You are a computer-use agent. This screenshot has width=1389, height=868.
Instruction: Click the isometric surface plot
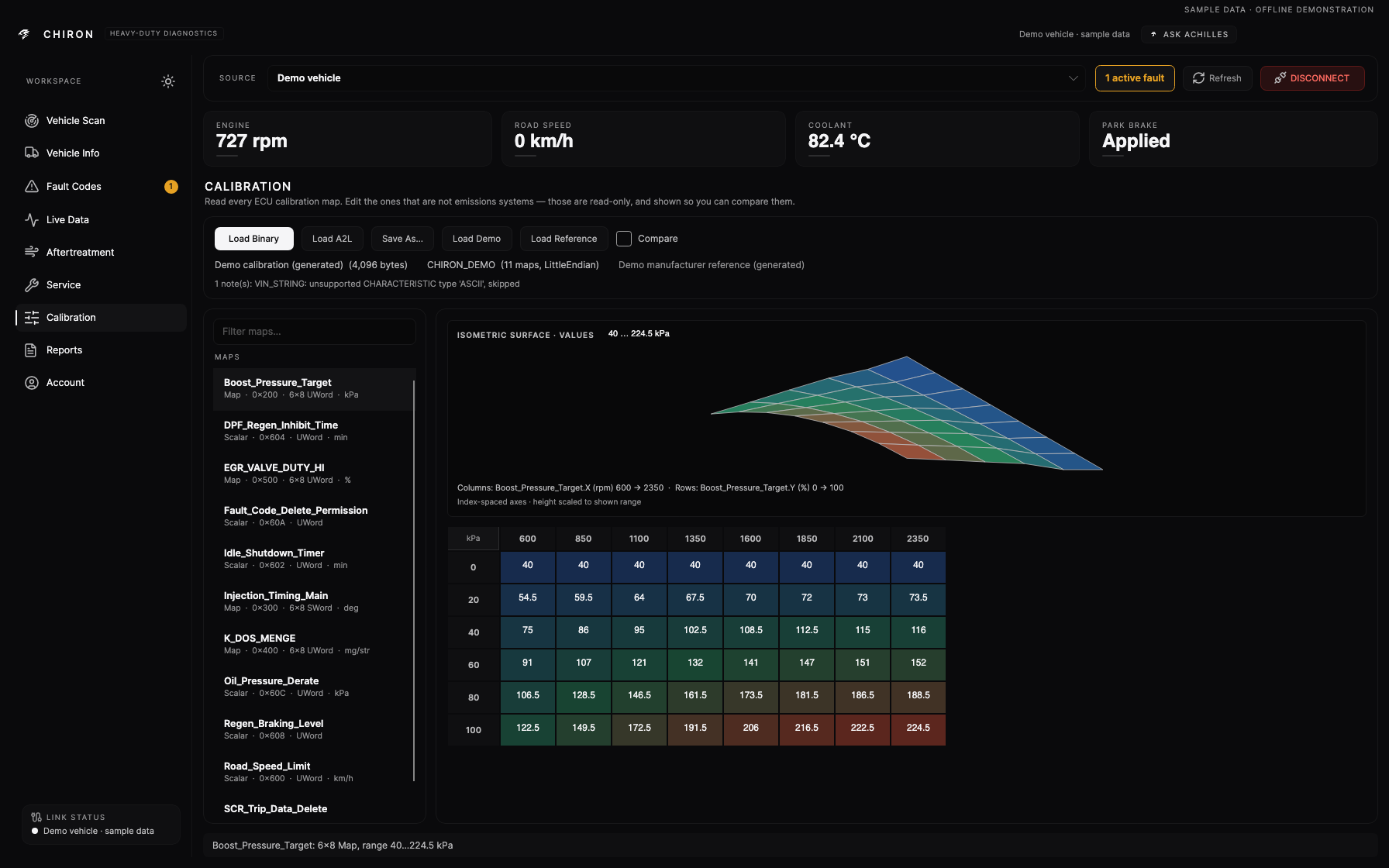pos(906,413)
